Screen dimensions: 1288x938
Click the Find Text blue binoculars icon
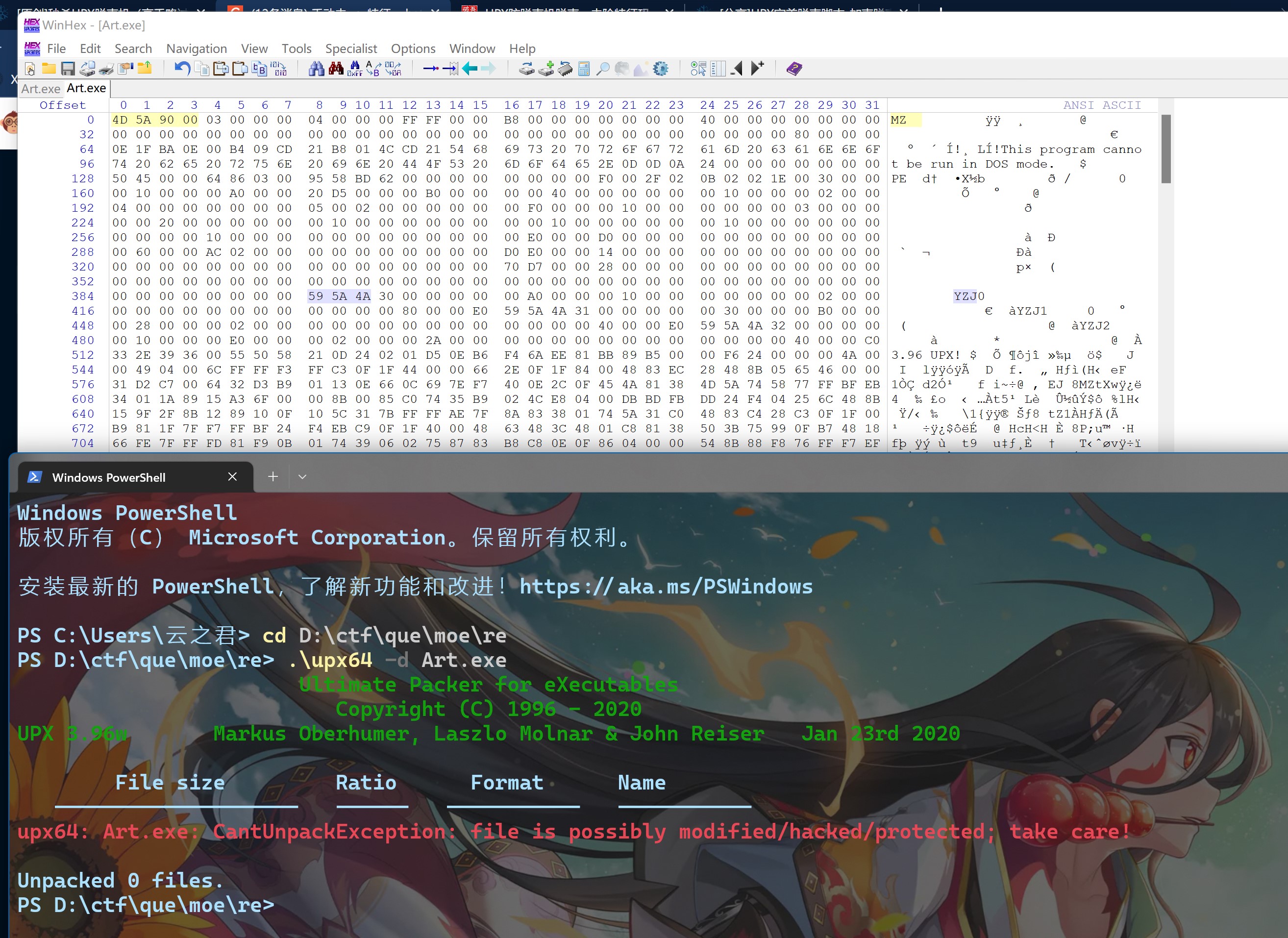pyautogui.click(x=316, y=69)
